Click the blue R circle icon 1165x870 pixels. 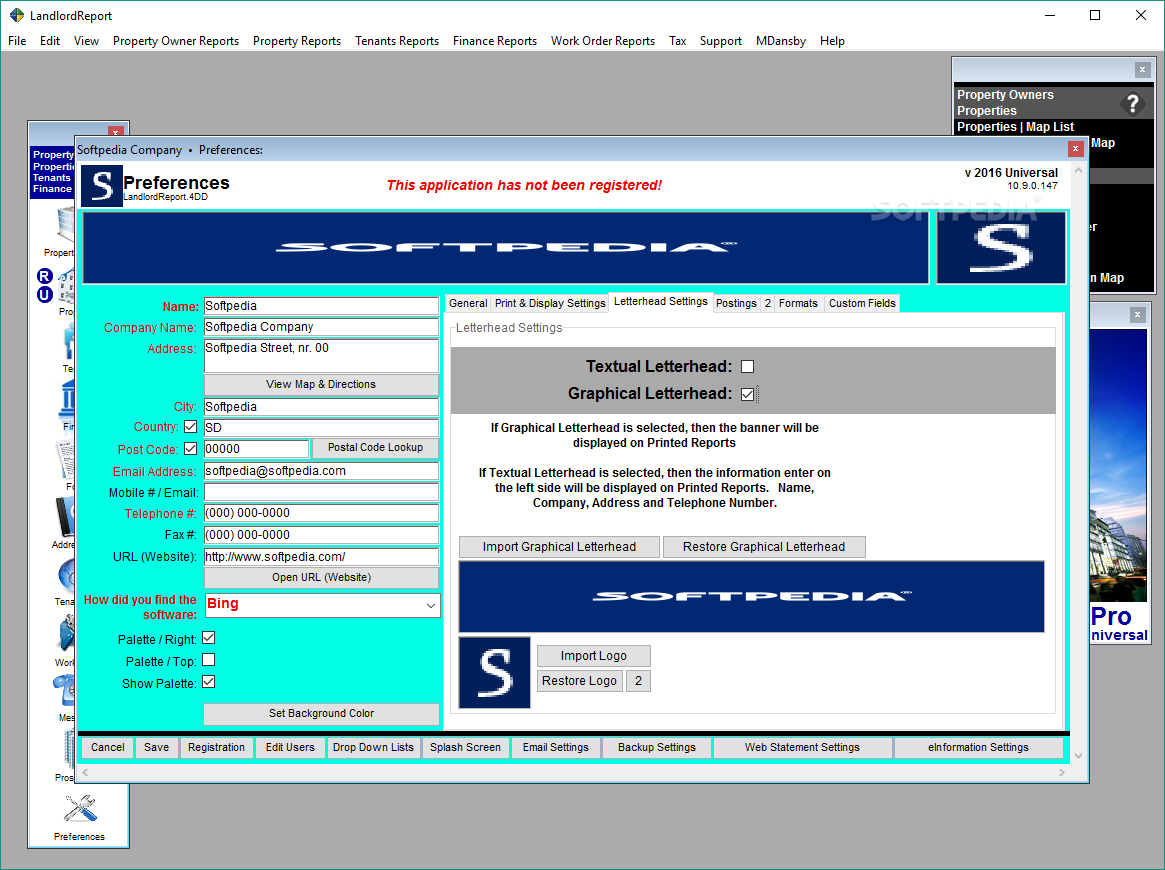click(x=45, y=276)
